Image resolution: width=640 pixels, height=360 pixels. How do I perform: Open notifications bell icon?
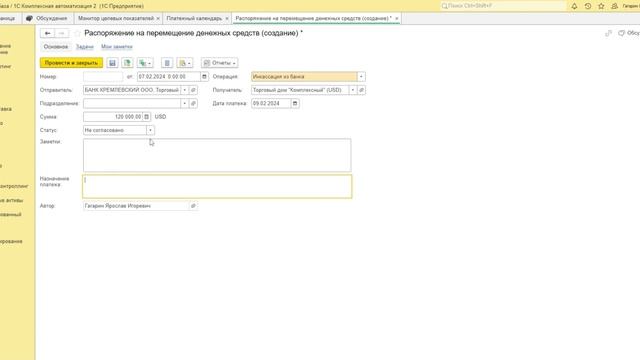574,6
